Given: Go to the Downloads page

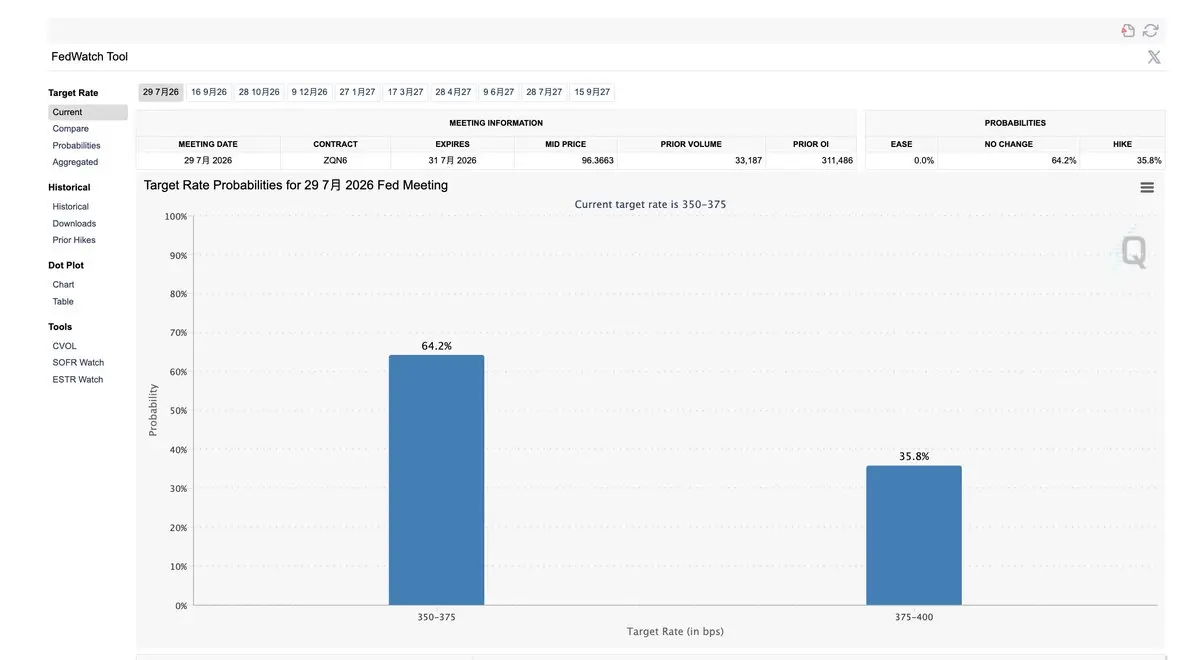Looking at the screenshot, I should (75, 224).
